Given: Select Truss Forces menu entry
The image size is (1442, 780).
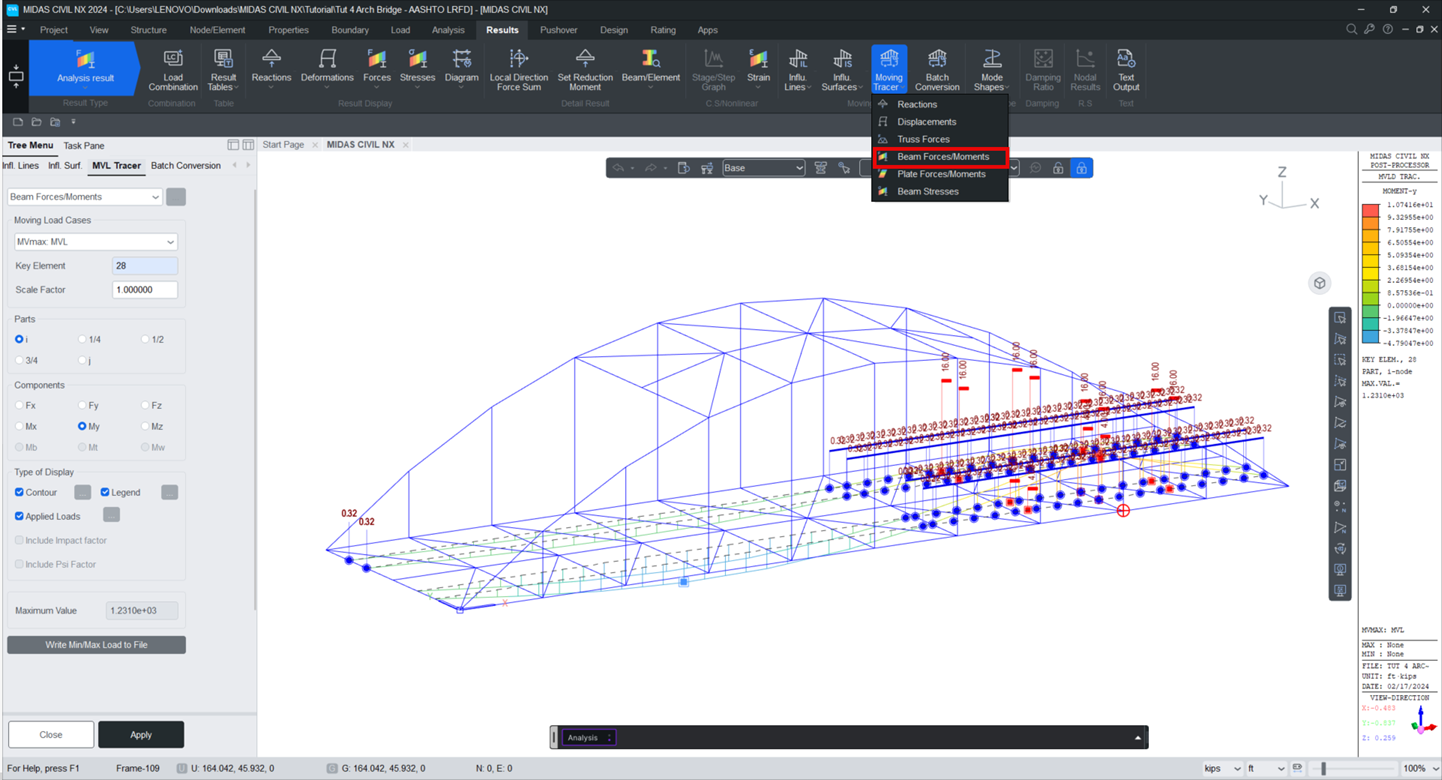Looking at the screenshot, I should coord(940,139).
